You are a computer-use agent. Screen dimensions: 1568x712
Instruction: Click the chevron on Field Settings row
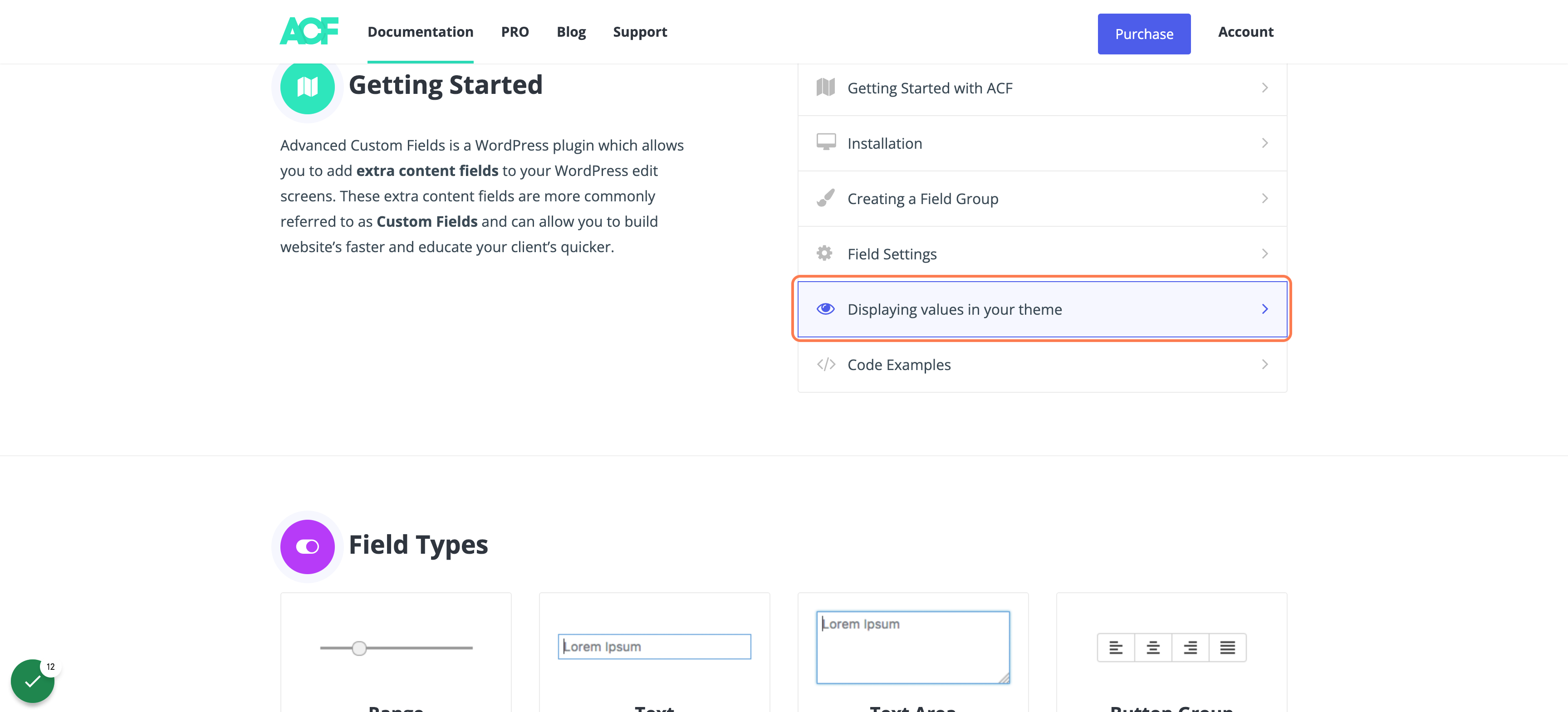[x=1265, y=254]
